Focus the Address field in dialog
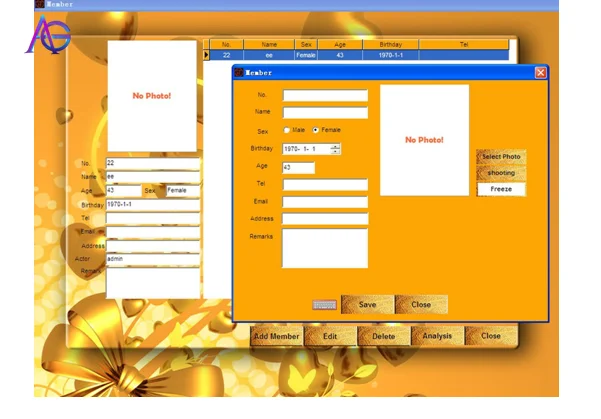 point(325,219)
